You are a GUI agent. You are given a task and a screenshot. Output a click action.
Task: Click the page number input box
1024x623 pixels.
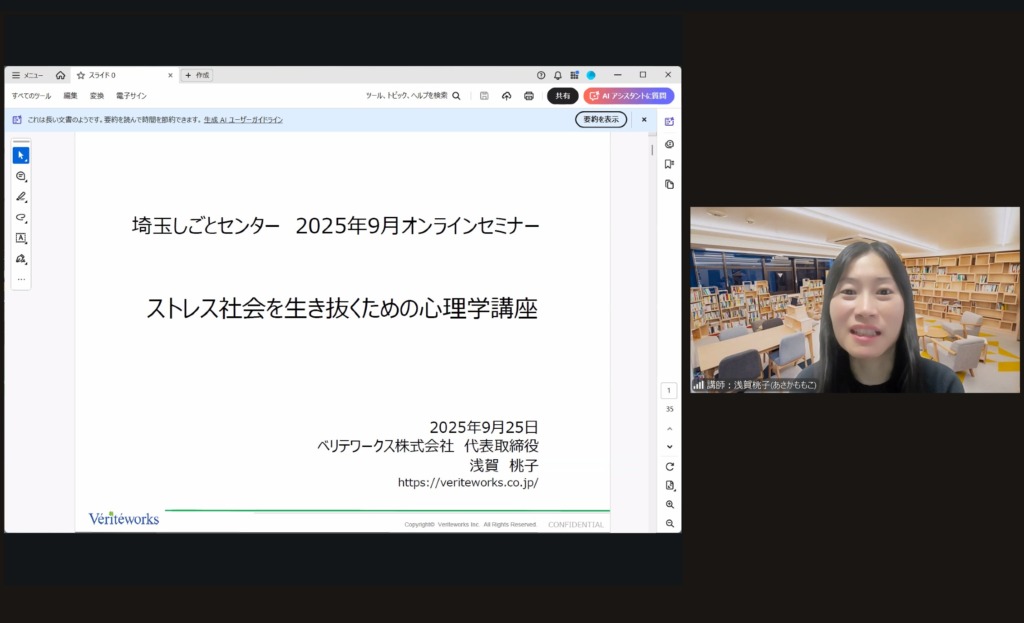pos(669,391)
